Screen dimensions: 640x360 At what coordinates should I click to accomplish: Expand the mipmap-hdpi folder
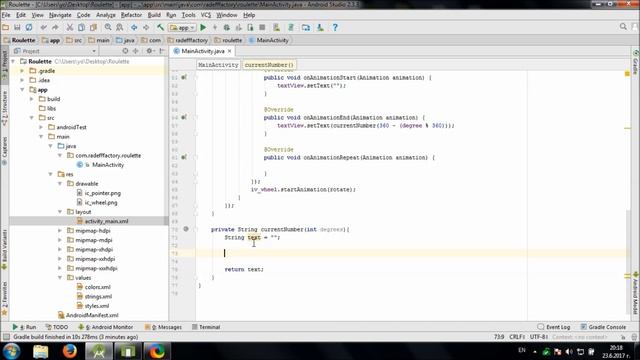[60, 231]
